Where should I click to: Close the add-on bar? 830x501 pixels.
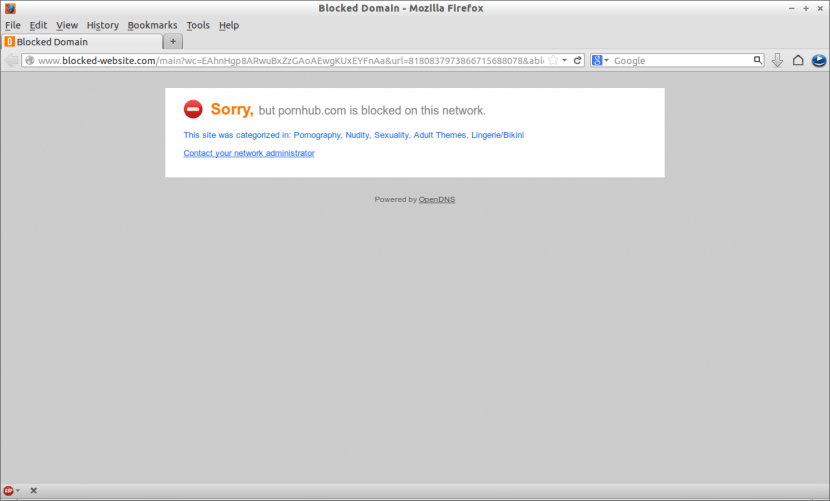tap(33, 490)
